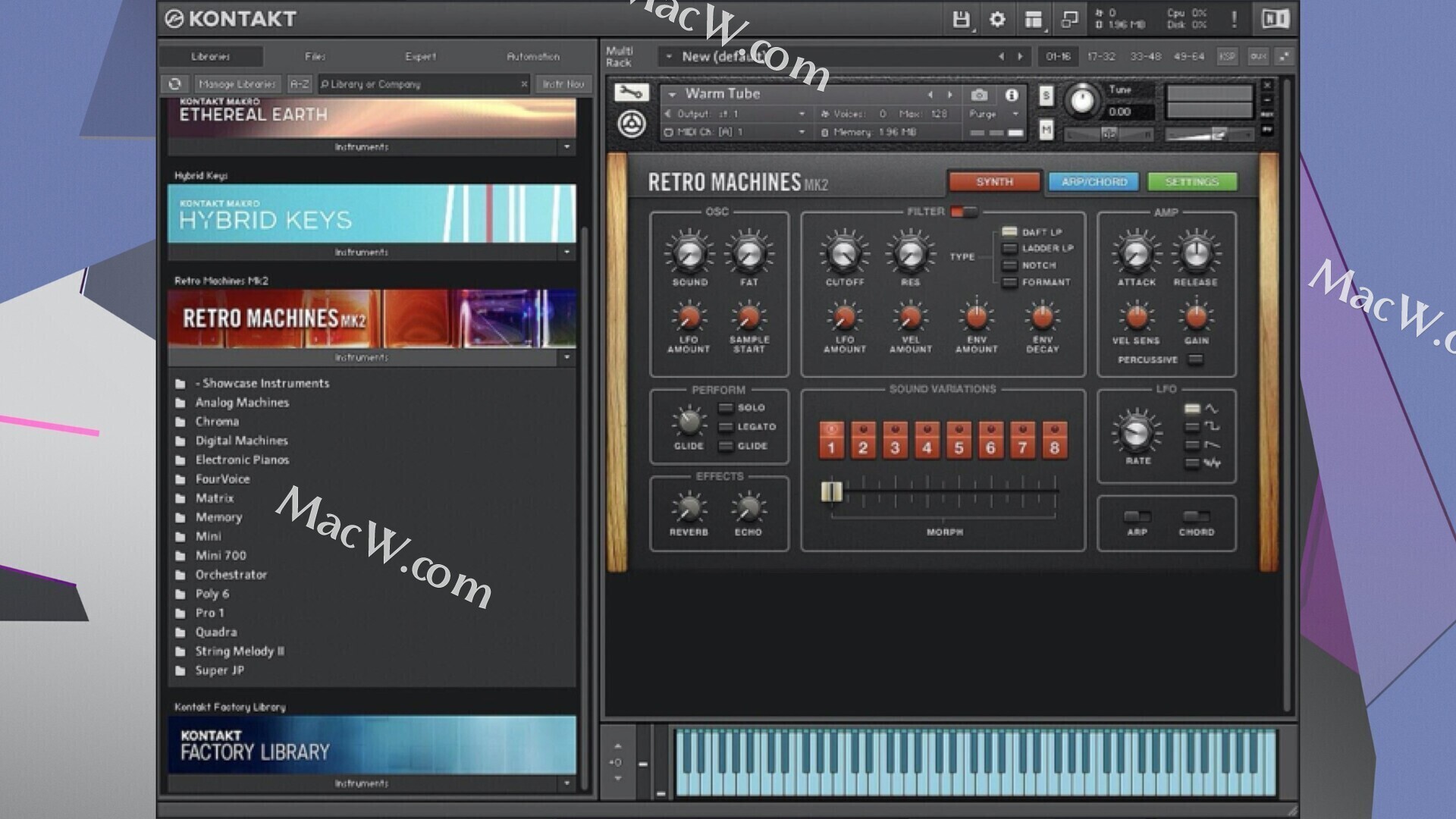The height and width of the screenshot is (819, 1456).
Task: Toggle the minimized view icon
Action: point(1070,20)
